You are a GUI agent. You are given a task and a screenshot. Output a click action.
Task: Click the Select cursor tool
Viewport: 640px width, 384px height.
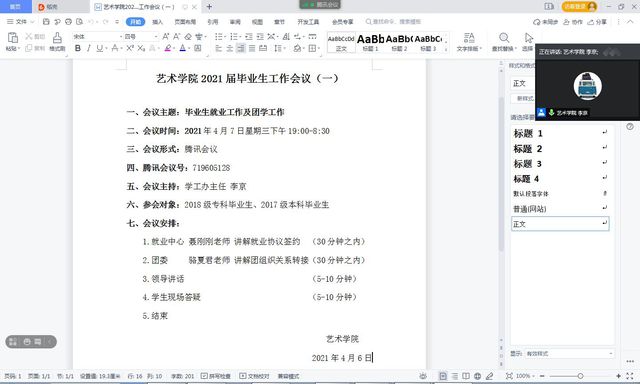528,42
